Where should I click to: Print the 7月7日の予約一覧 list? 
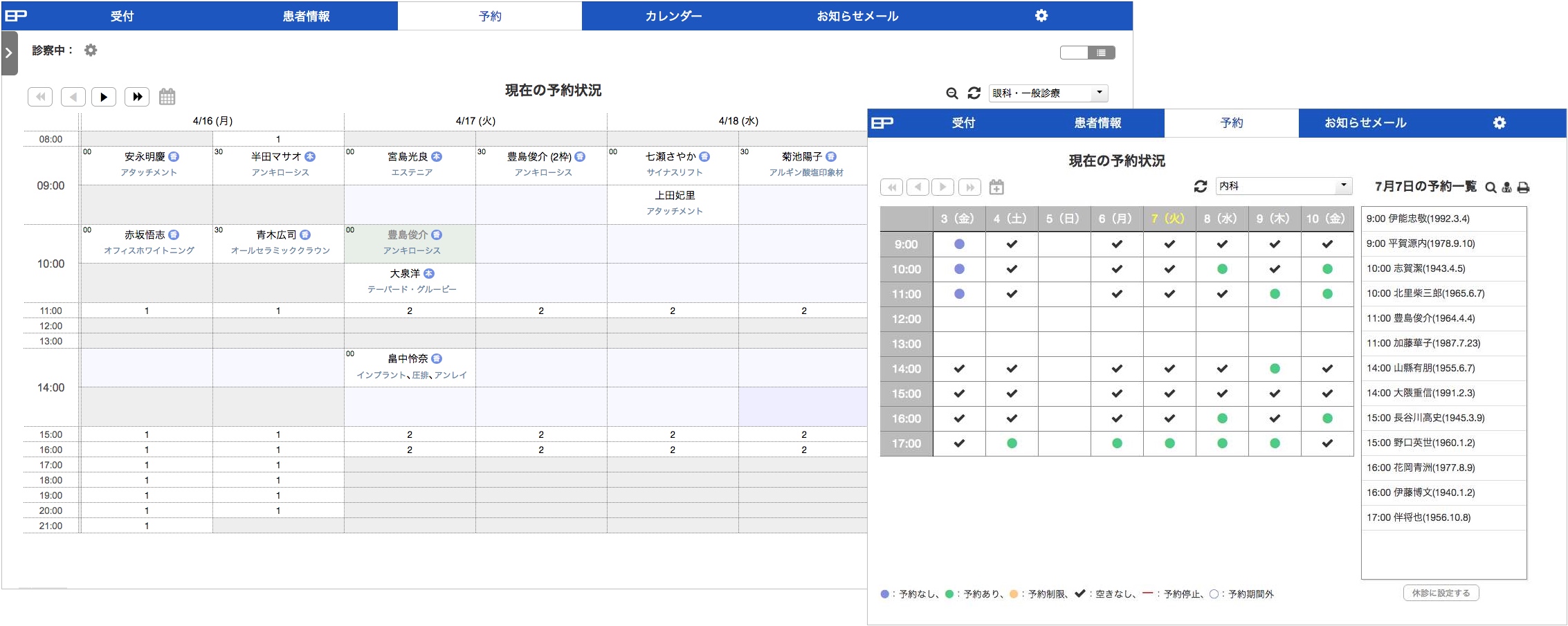pyautogui.click(x=1523, y=187)
